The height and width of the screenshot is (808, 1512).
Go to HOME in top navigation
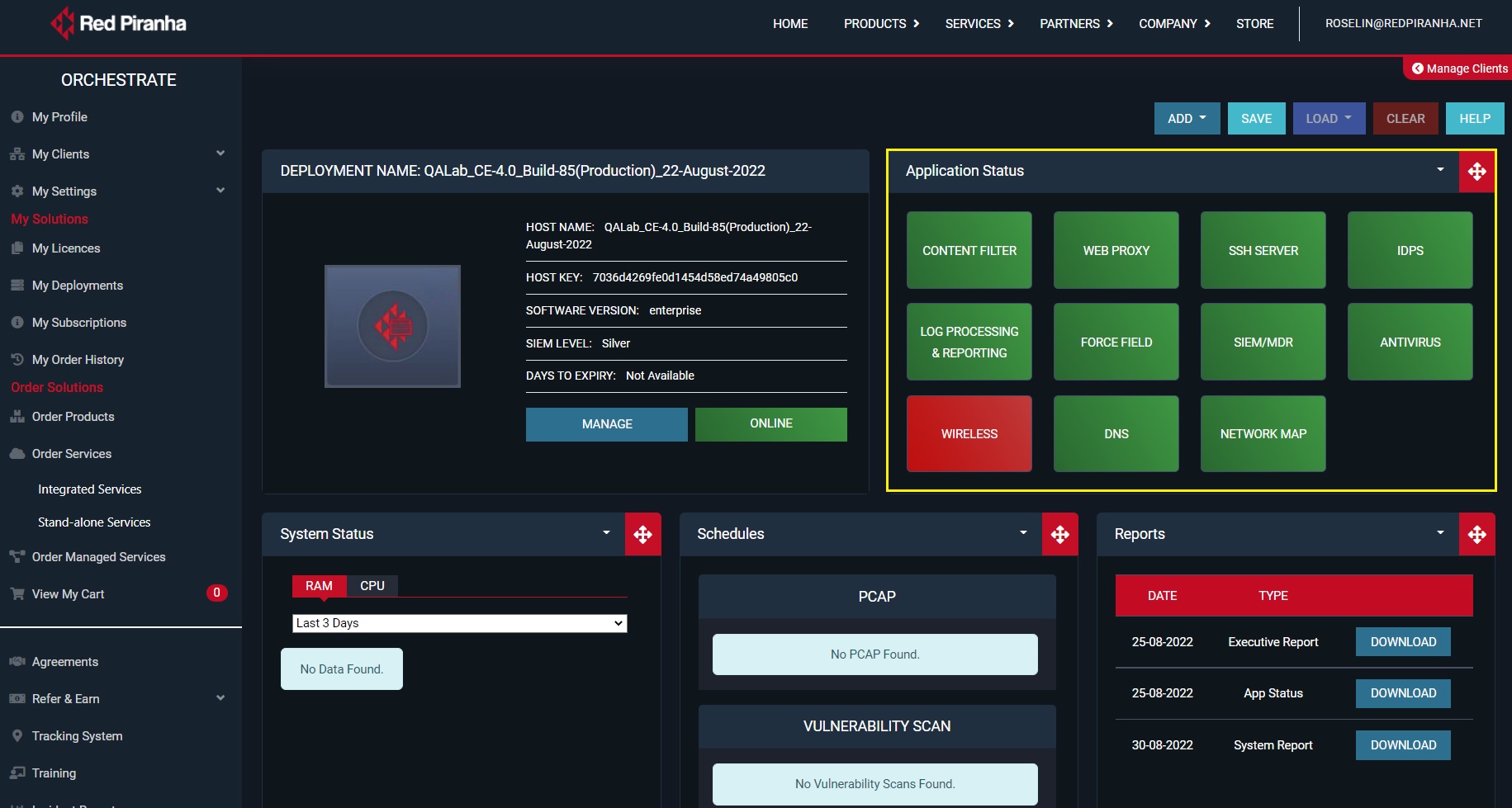[x=790, y=24]
